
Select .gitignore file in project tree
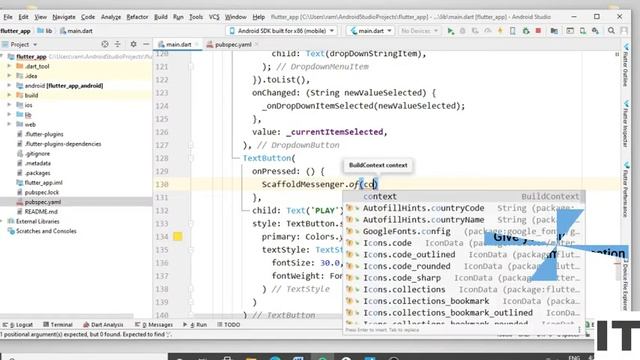pyautogui.click(x=38, y=153)
